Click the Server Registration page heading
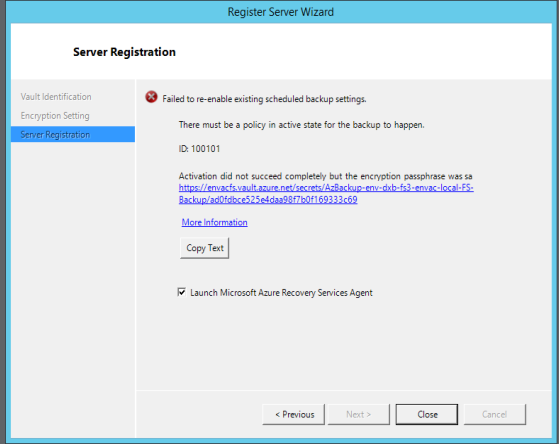Viewport: 559px width, 444px height. click(124, 52)
